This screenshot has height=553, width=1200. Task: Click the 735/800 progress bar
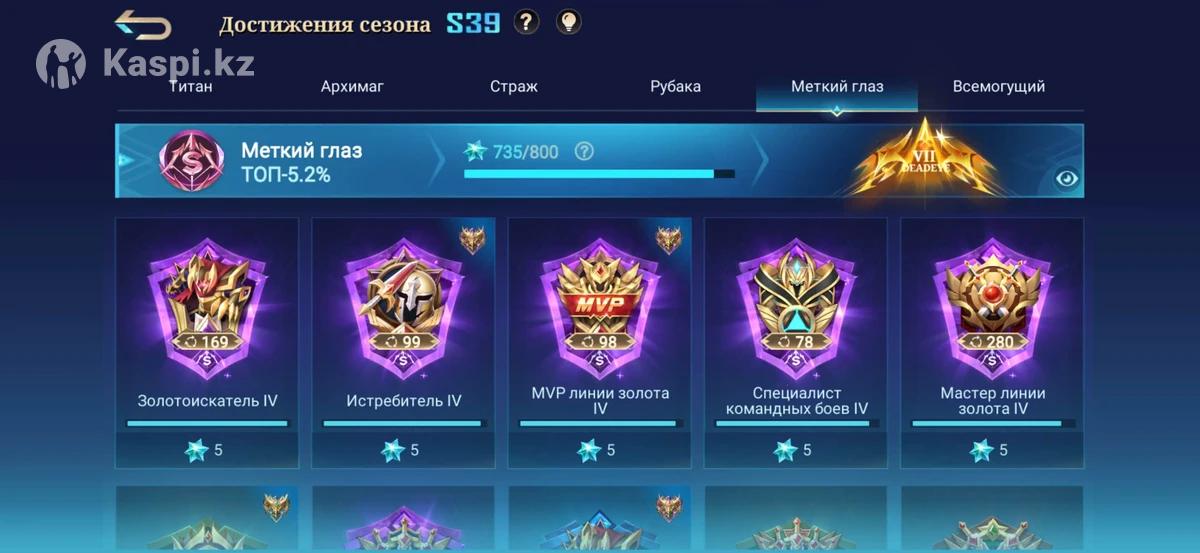tap(599, 174)
